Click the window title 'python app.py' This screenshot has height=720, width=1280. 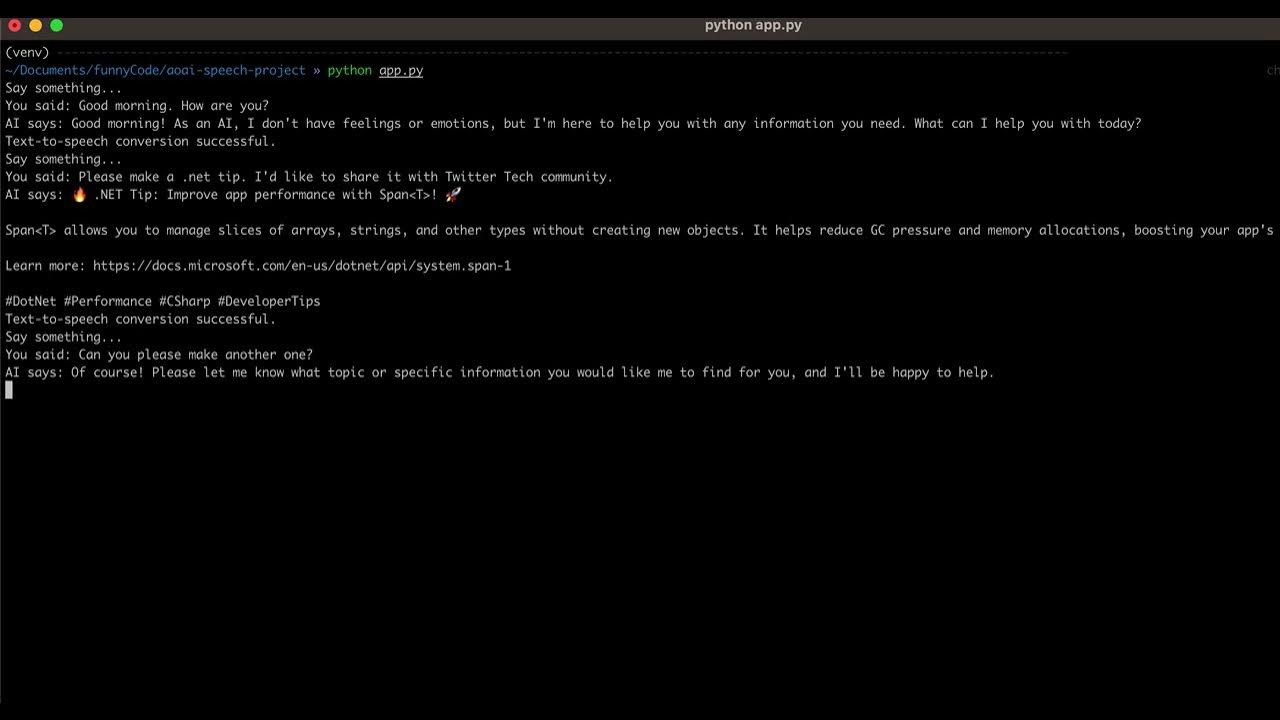[x=753, y=25]
